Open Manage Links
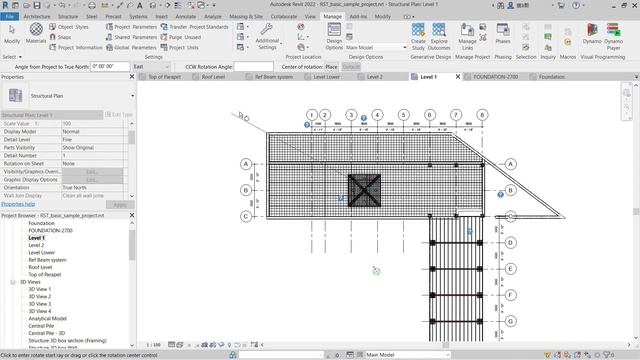Screen dimensions: 640x360 467,36
